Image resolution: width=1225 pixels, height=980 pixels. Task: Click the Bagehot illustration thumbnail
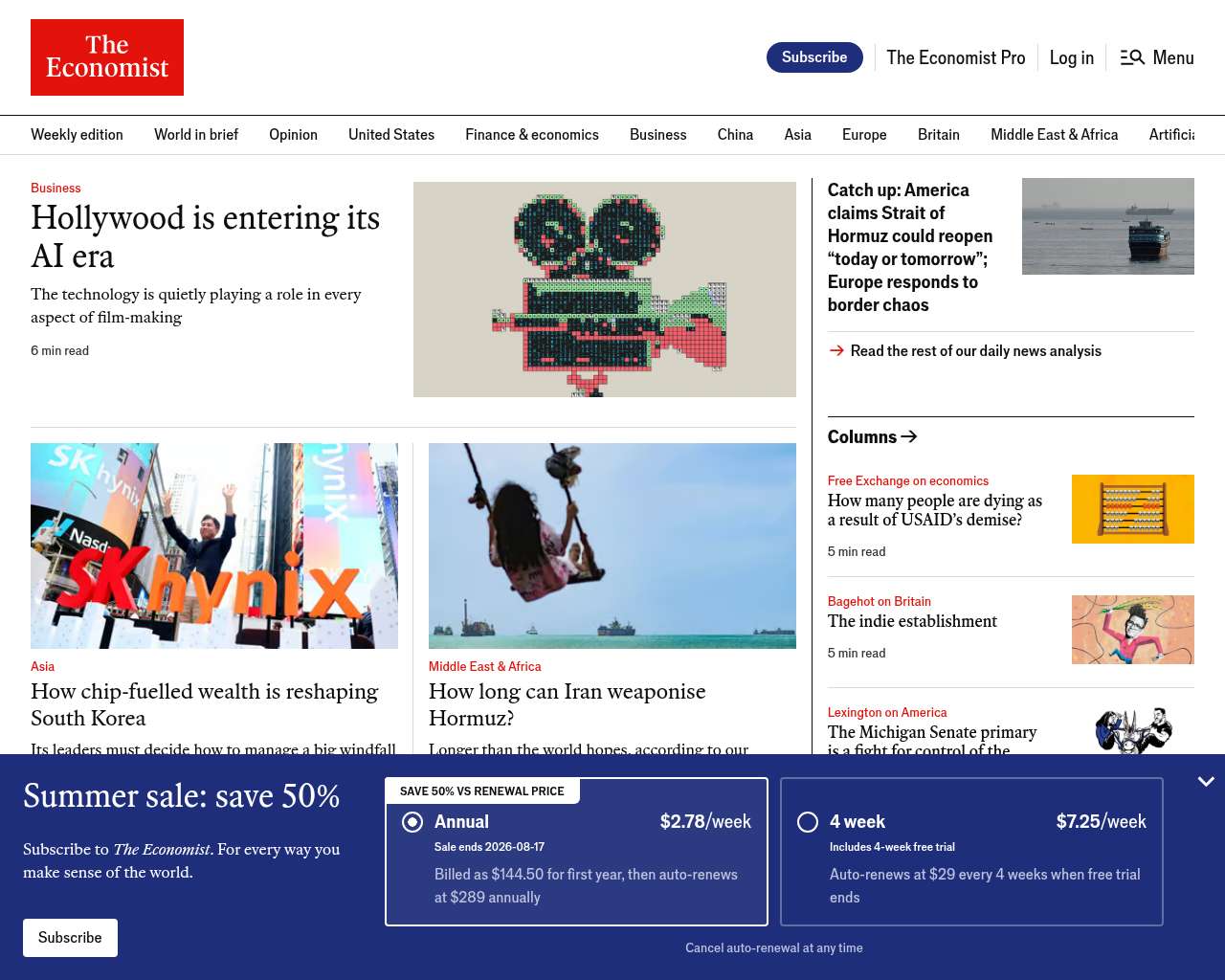point(1133,630)
